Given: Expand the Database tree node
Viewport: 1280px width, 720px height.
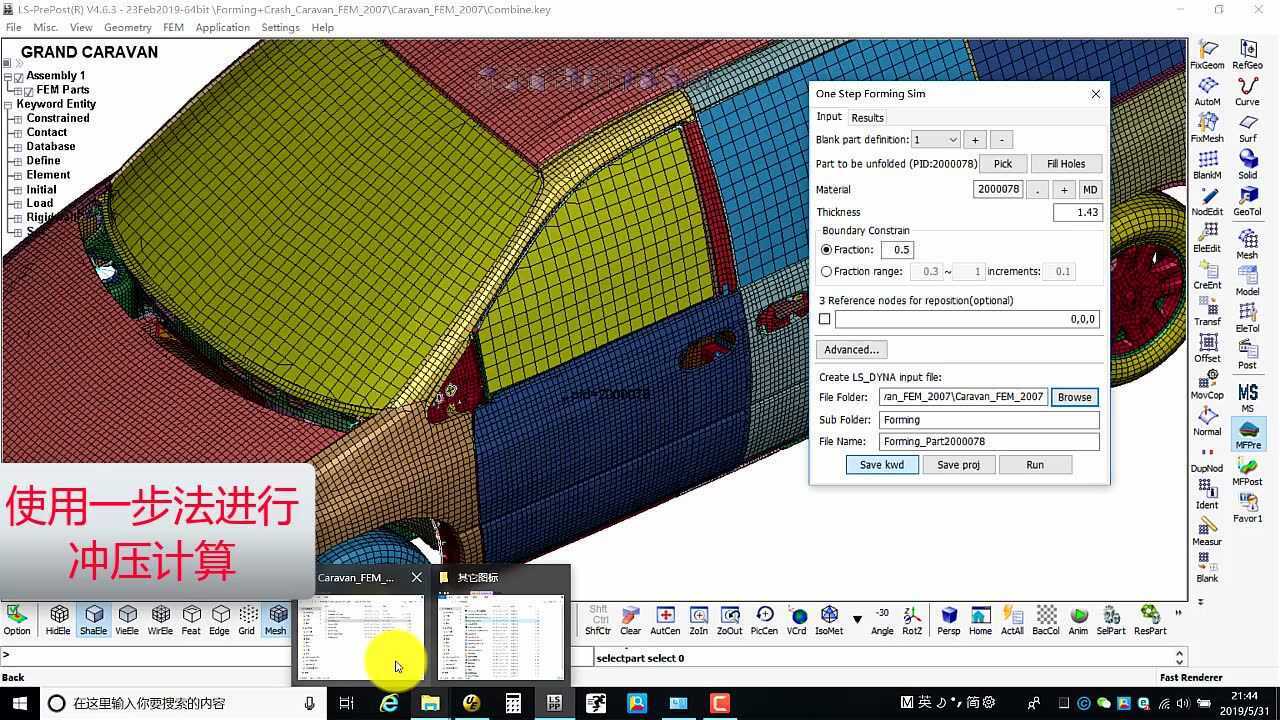Looking at the screenshot, I should [17, 146].
